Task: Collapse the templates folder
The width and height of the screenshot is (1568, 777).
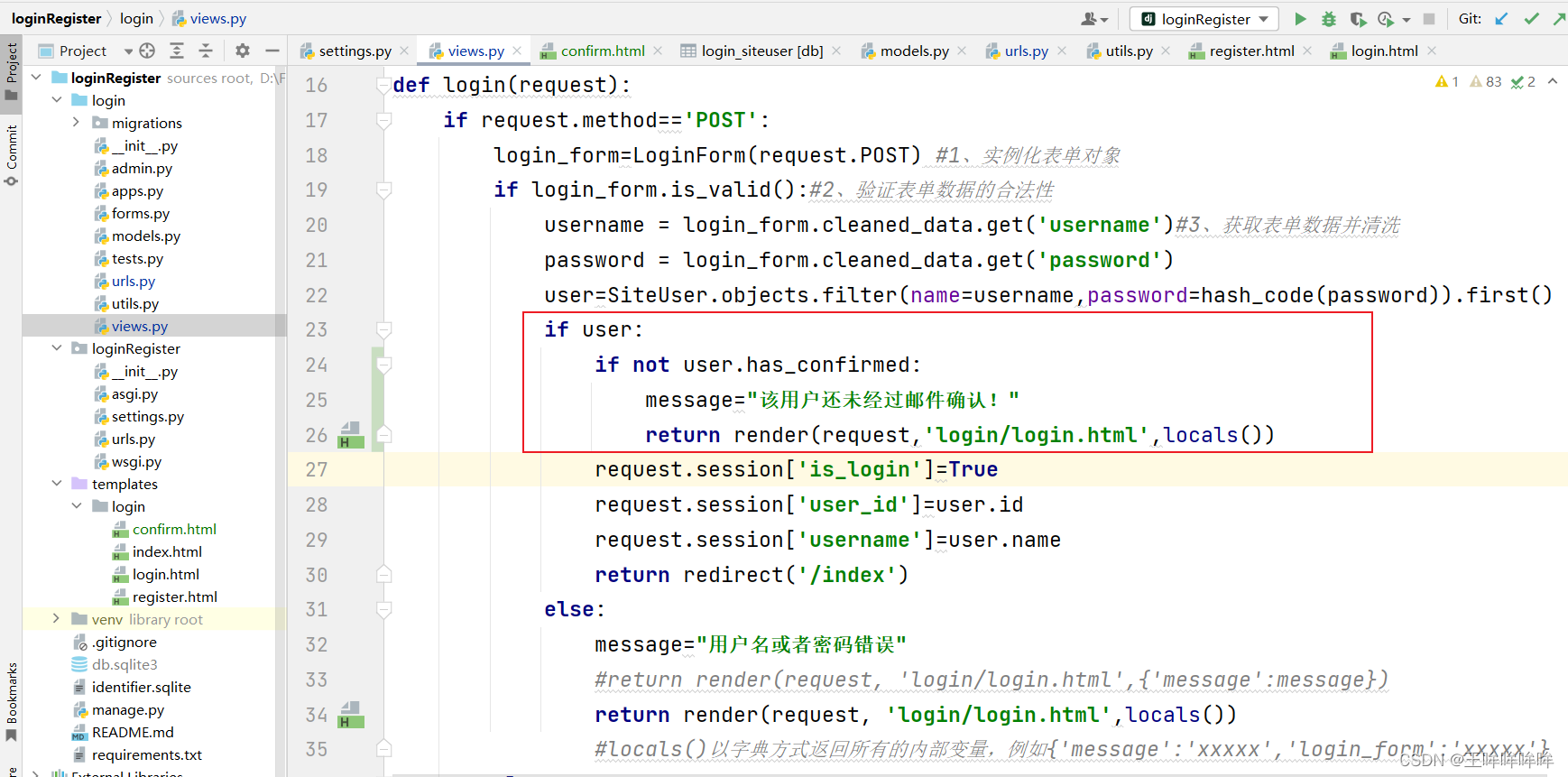Action: point(57,484)
